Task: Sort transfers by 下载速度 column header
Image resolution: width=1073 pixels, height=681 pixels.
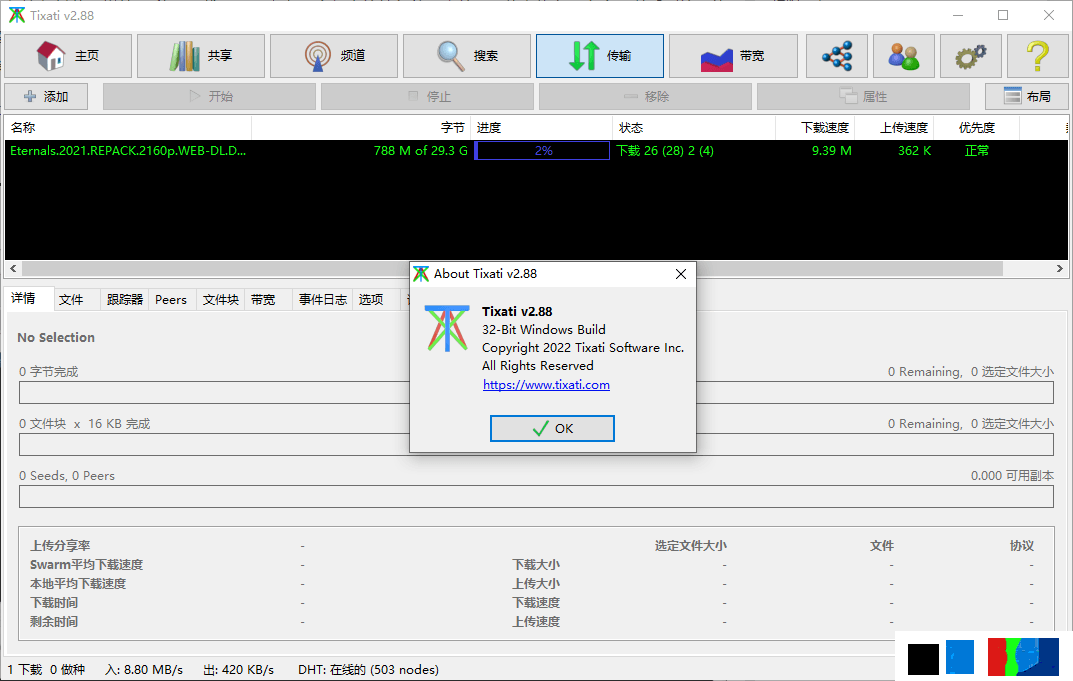Action: tap(814, 128)
